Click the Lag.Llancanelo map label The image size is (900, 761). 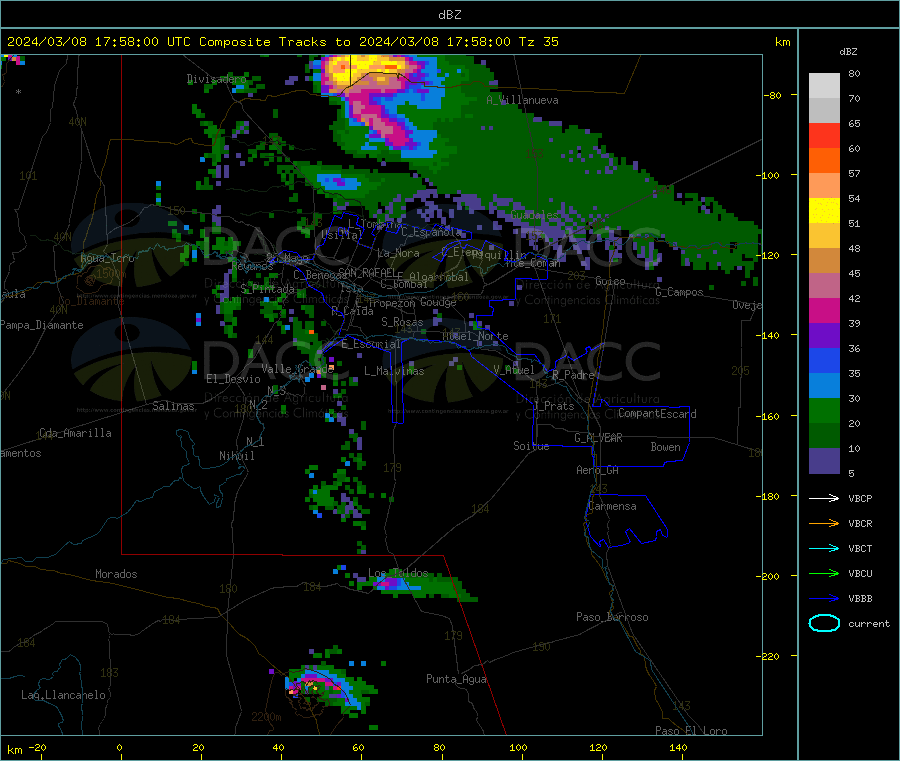(x=63, y=696)
